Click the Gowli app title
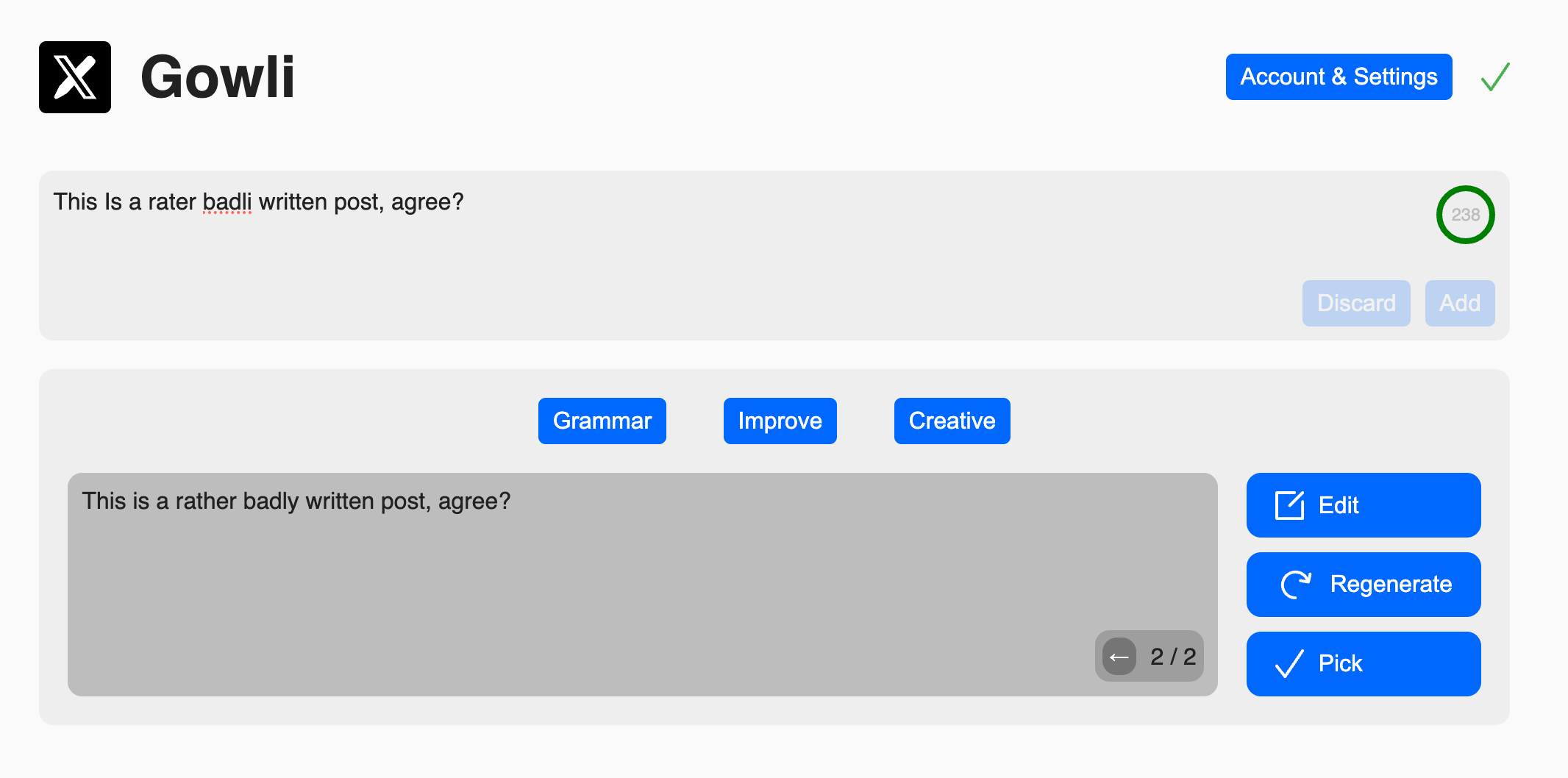Screen dimensions: 1568x778 [218, 77]
